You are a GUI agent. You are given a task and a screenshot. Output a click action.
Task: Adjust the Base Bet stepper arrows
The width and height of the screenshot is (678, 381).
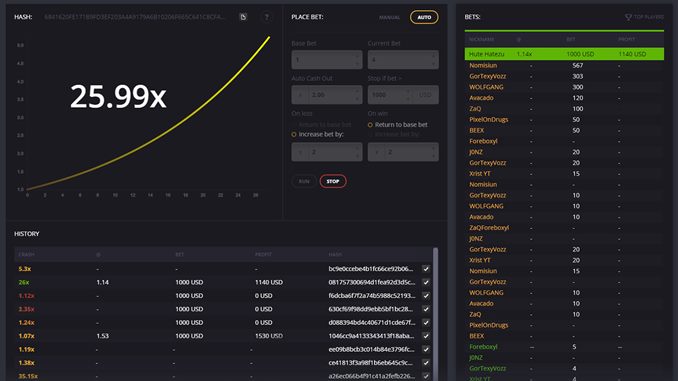[357, 60]
